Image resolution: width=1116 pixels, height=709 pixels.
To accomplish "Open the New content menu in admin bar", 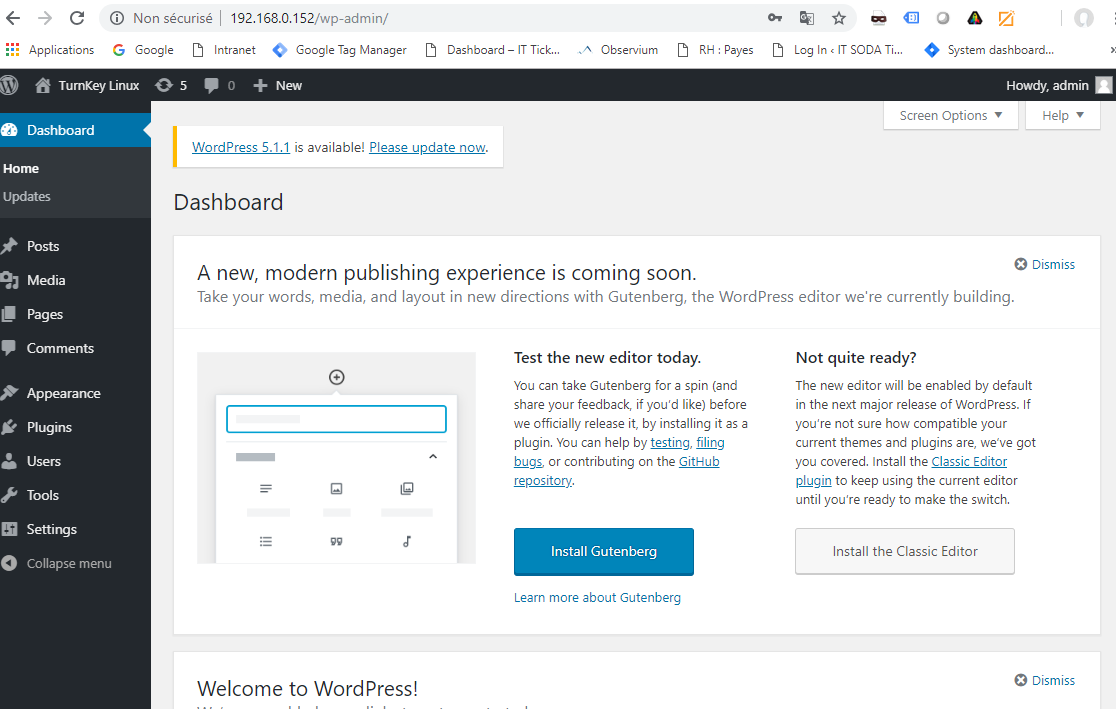I will click(x=278, y=85).
